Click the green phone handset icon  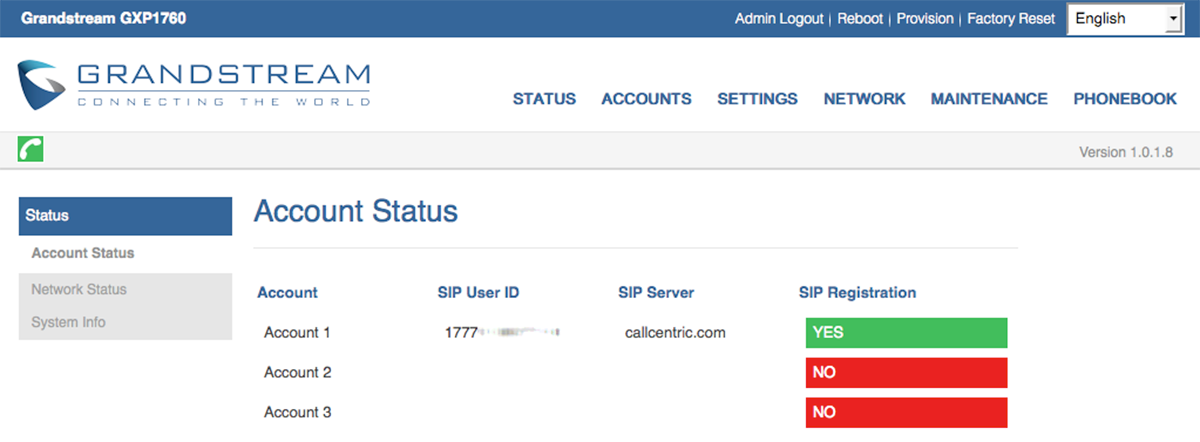(30, 151)
